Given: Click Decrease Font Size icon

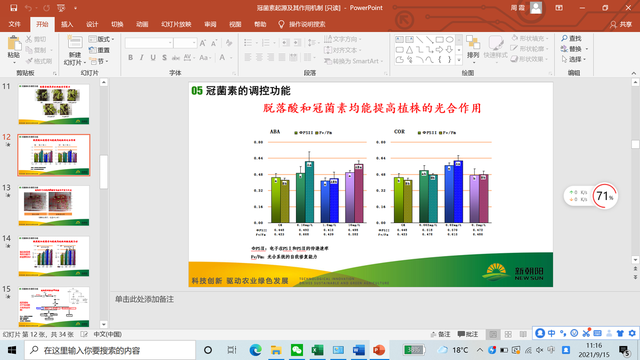Looking at the screenshot, I should tap(214, 43).
